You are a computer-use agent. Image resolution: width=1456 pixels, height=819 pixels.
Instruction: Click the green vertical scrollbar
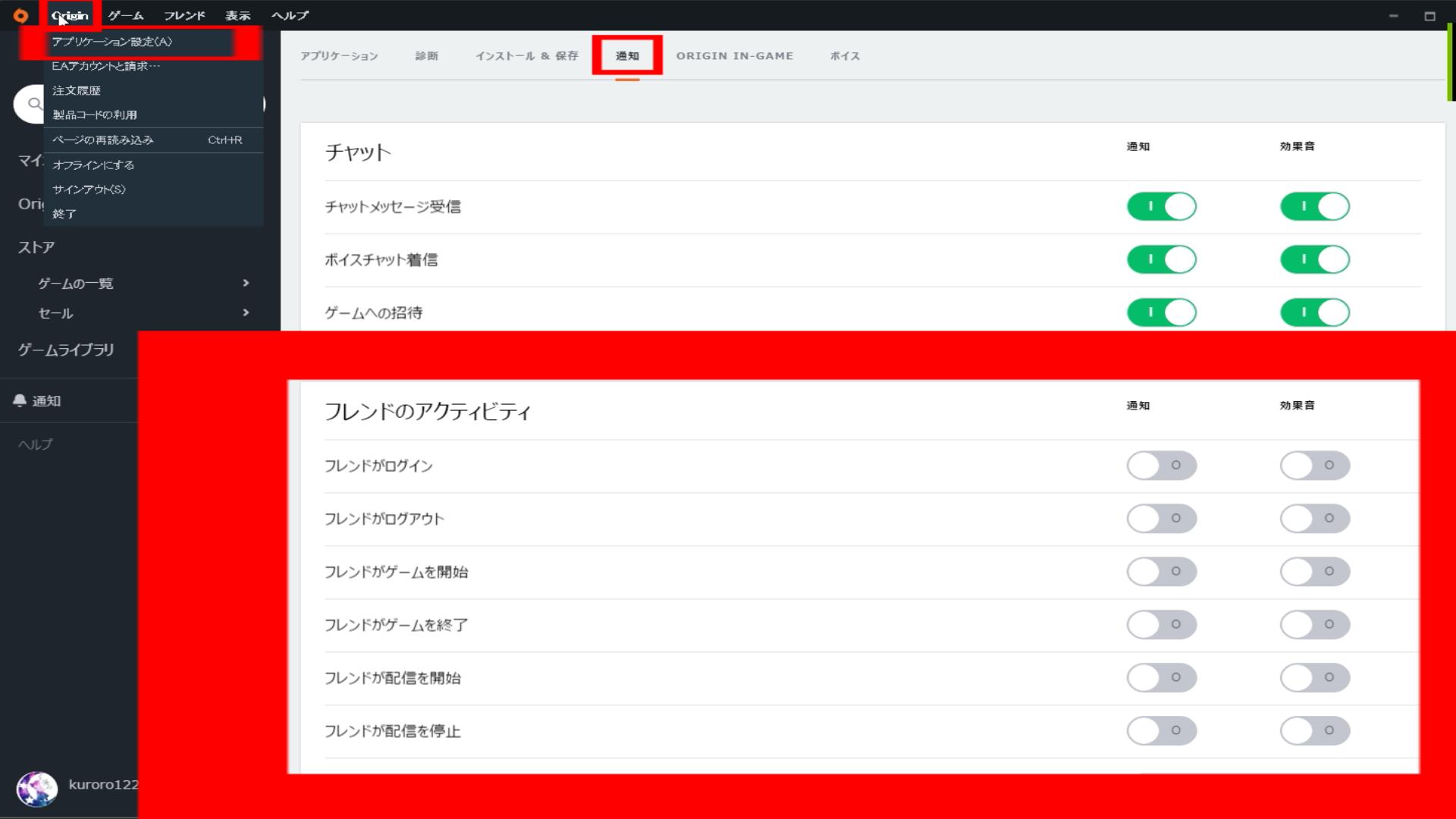pyautogui.click(x=1450, y=62)
